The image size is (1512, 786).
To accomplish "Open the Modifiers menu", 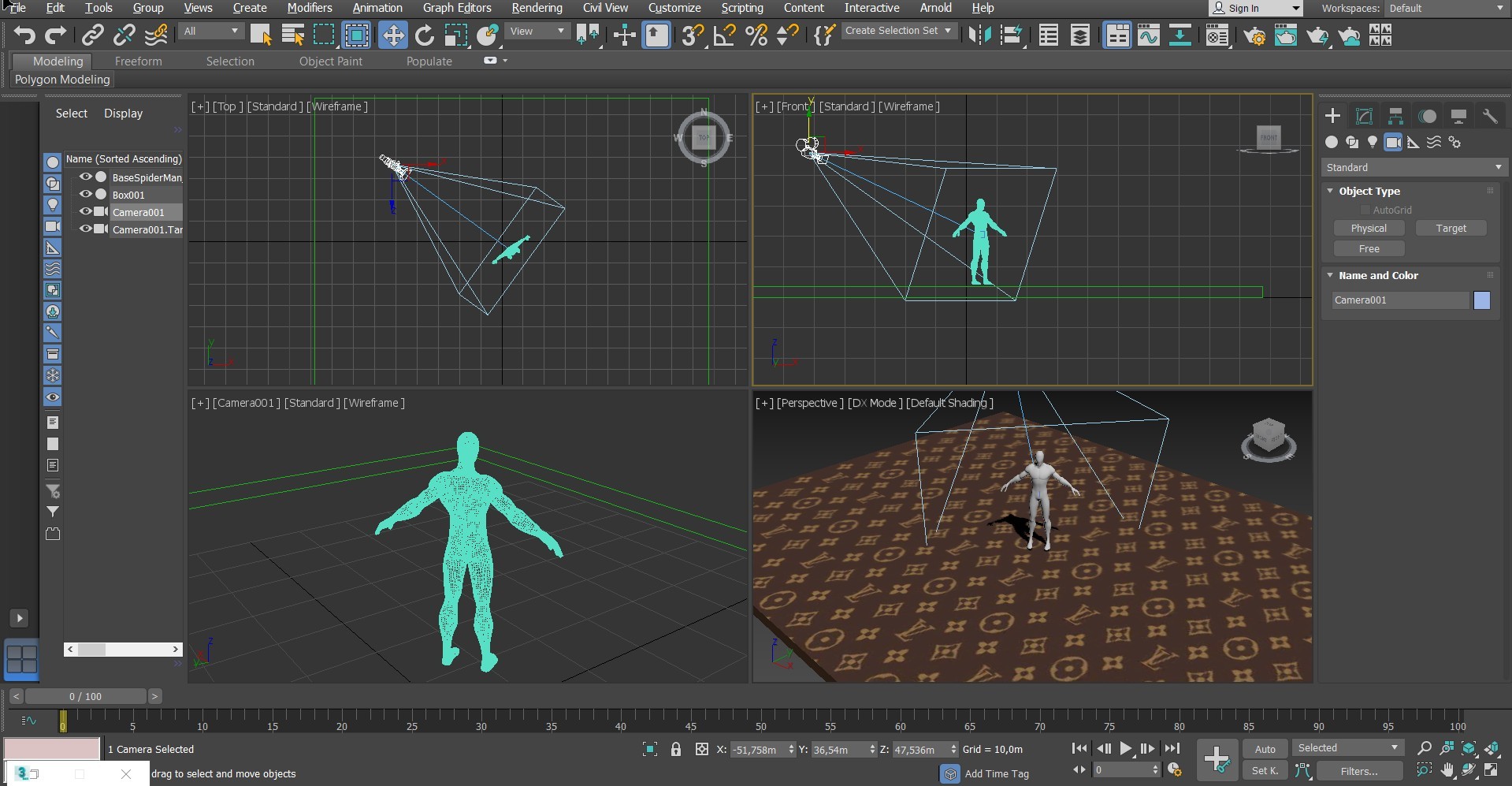I will click(x=309, y=8).
